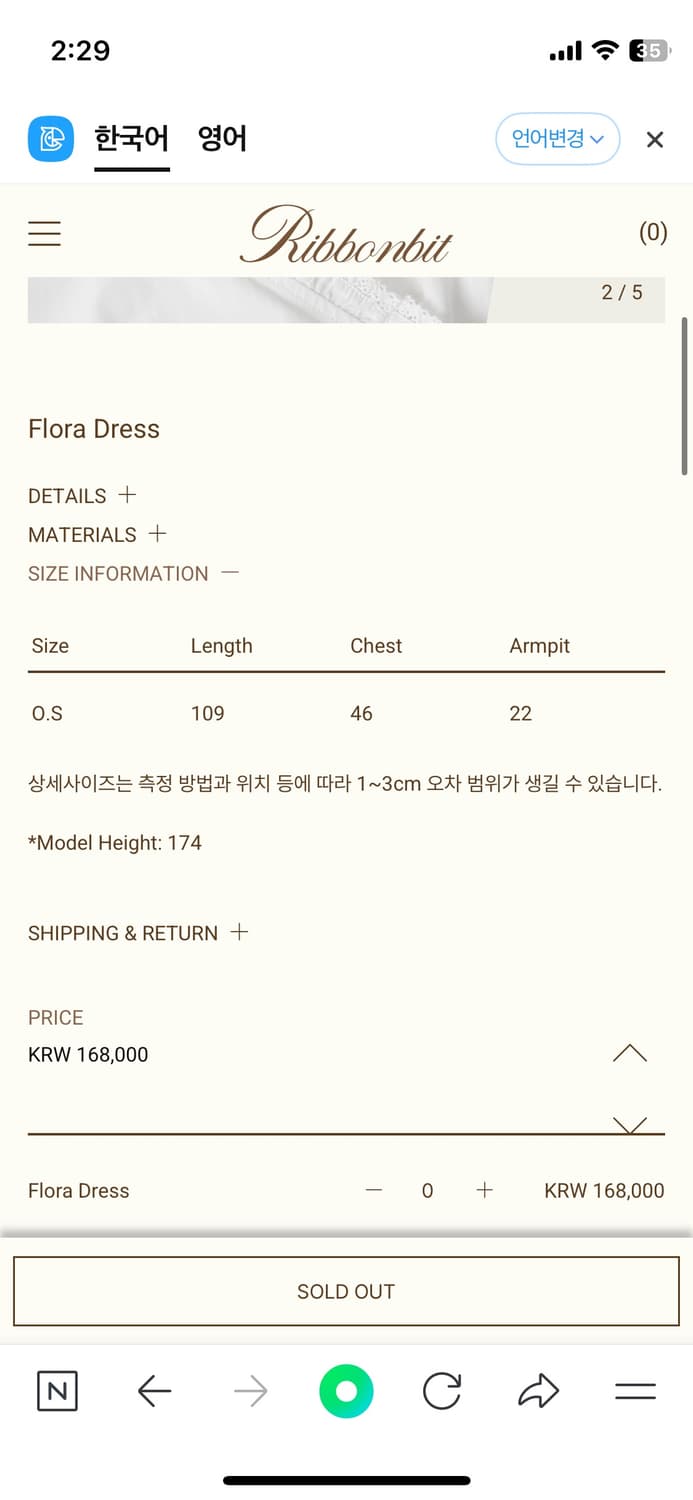Switch to the 한국어 tab
693x1500 pixels.
coord(131,138)
